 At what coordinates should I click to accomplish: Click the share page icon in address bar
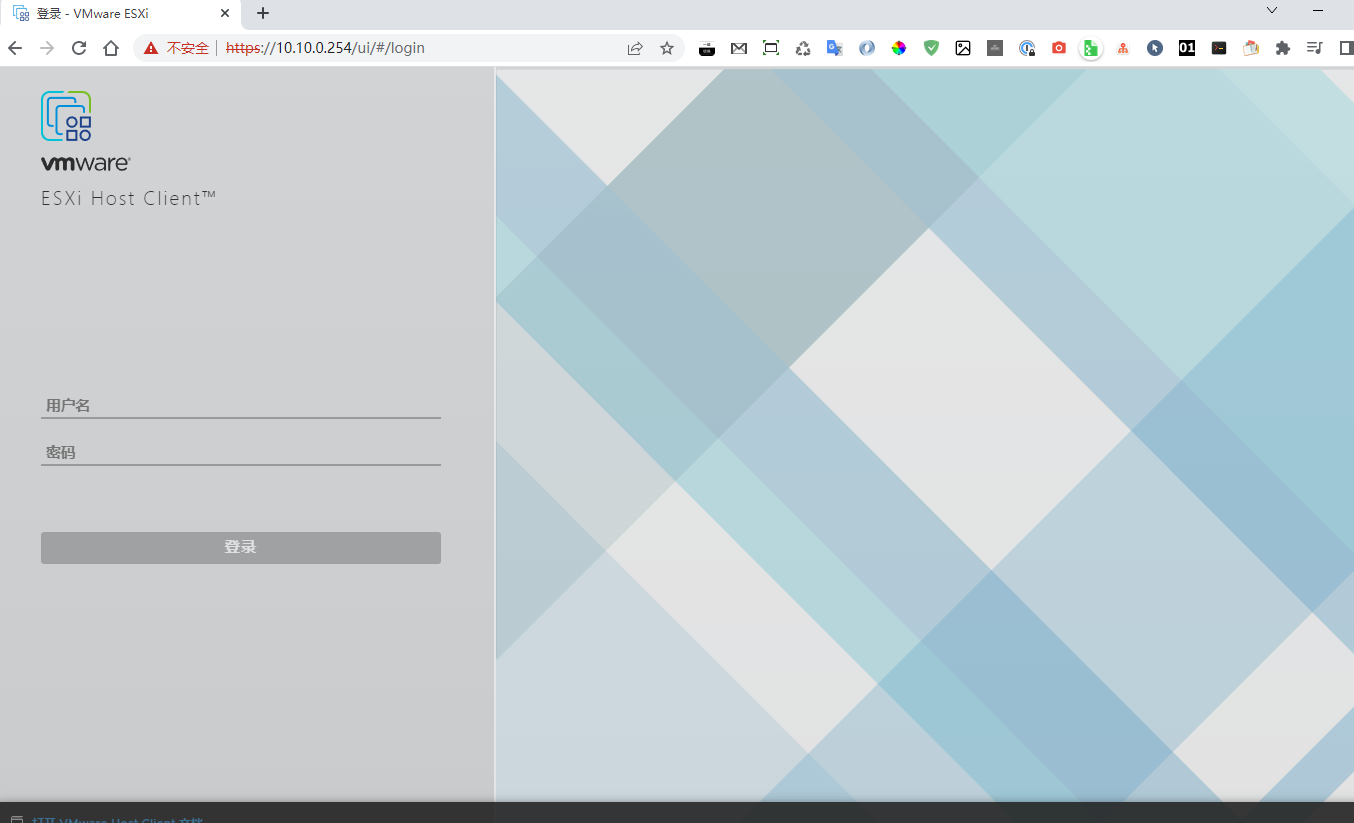pyautogui.click(x=635, y=48)
